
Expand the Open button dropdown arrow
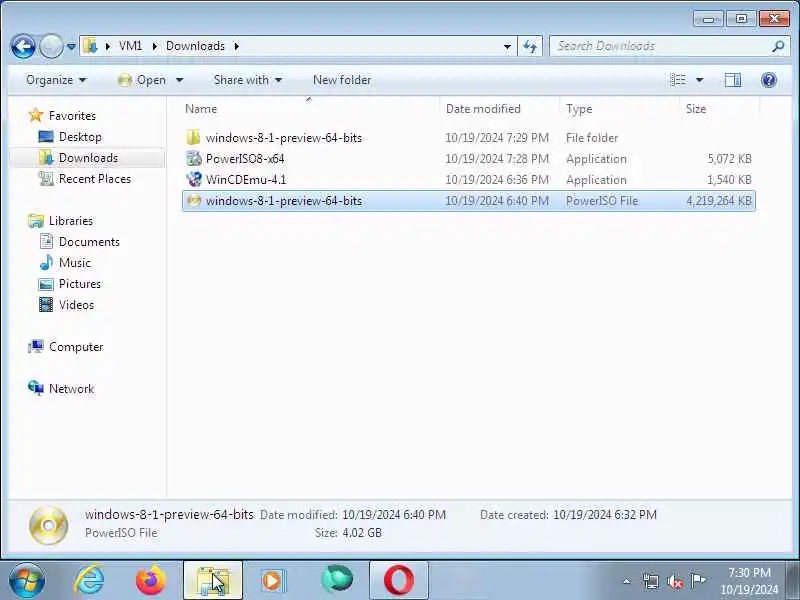coord(180,80)
